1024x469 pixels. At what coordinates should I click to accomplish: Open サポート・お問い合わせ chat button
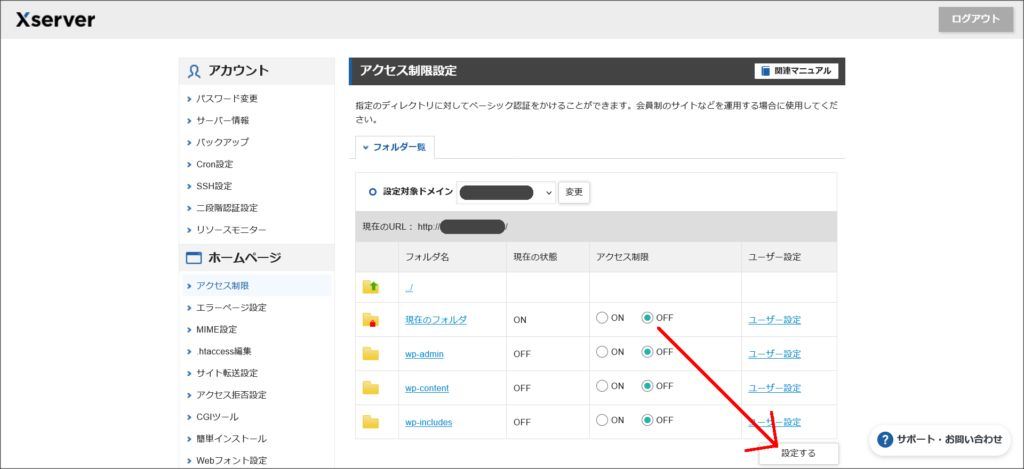[x=940, y=440]
